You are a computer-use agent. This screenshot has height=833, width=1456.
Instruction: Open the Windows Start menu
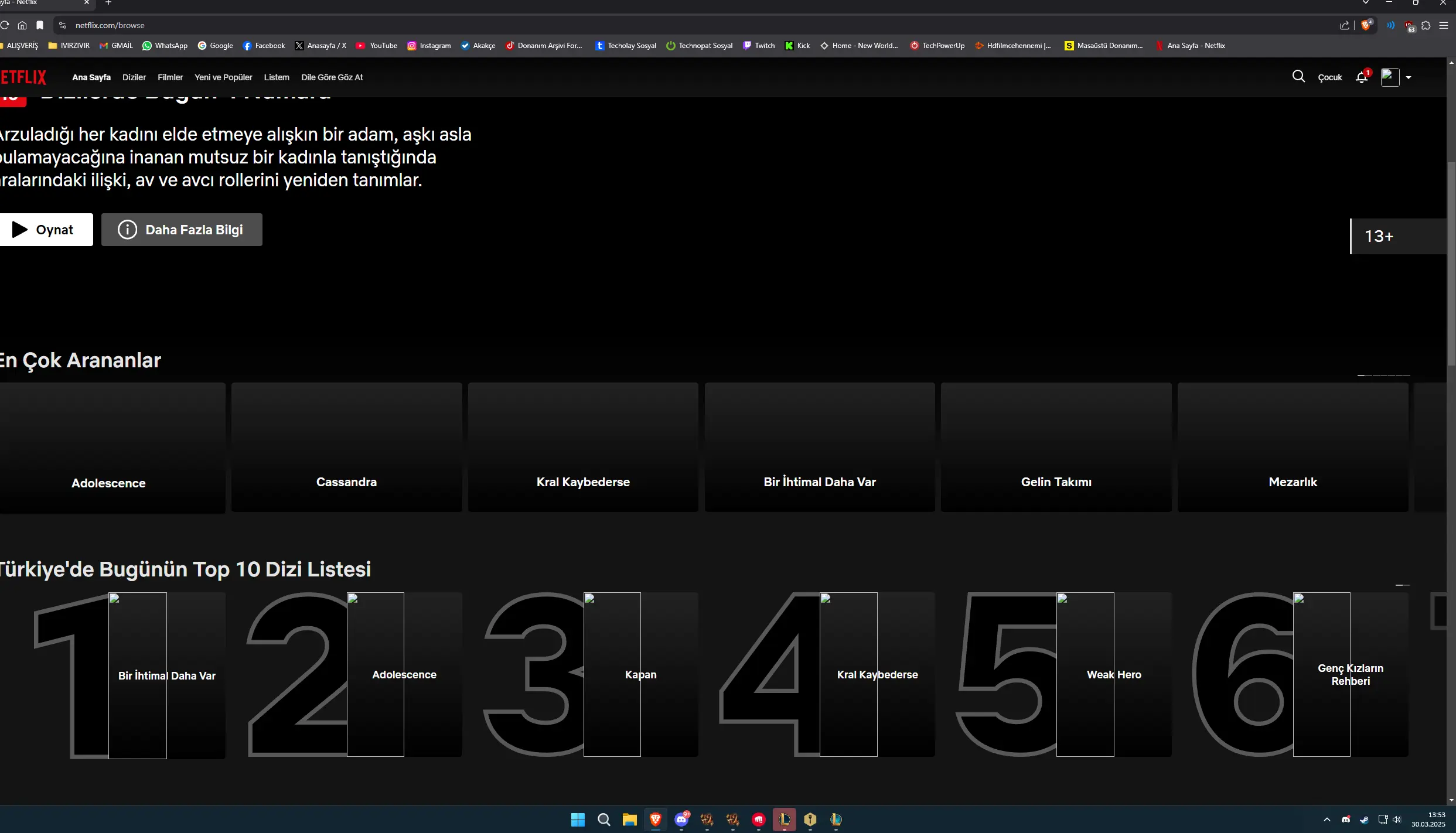click(578, 820)
